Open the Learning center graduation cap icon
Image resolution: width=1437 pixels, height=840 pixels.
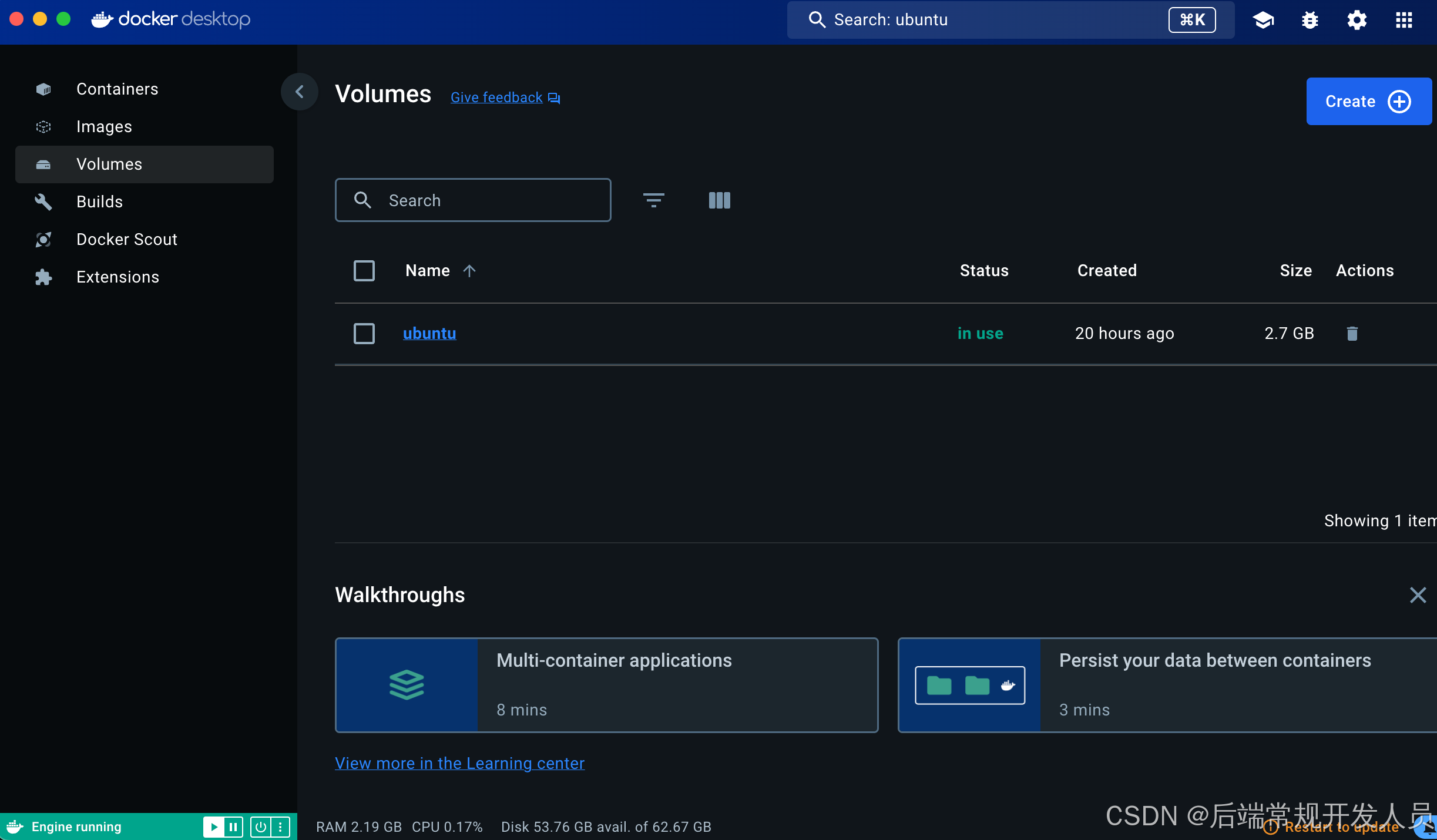[x=1263, y=20]
